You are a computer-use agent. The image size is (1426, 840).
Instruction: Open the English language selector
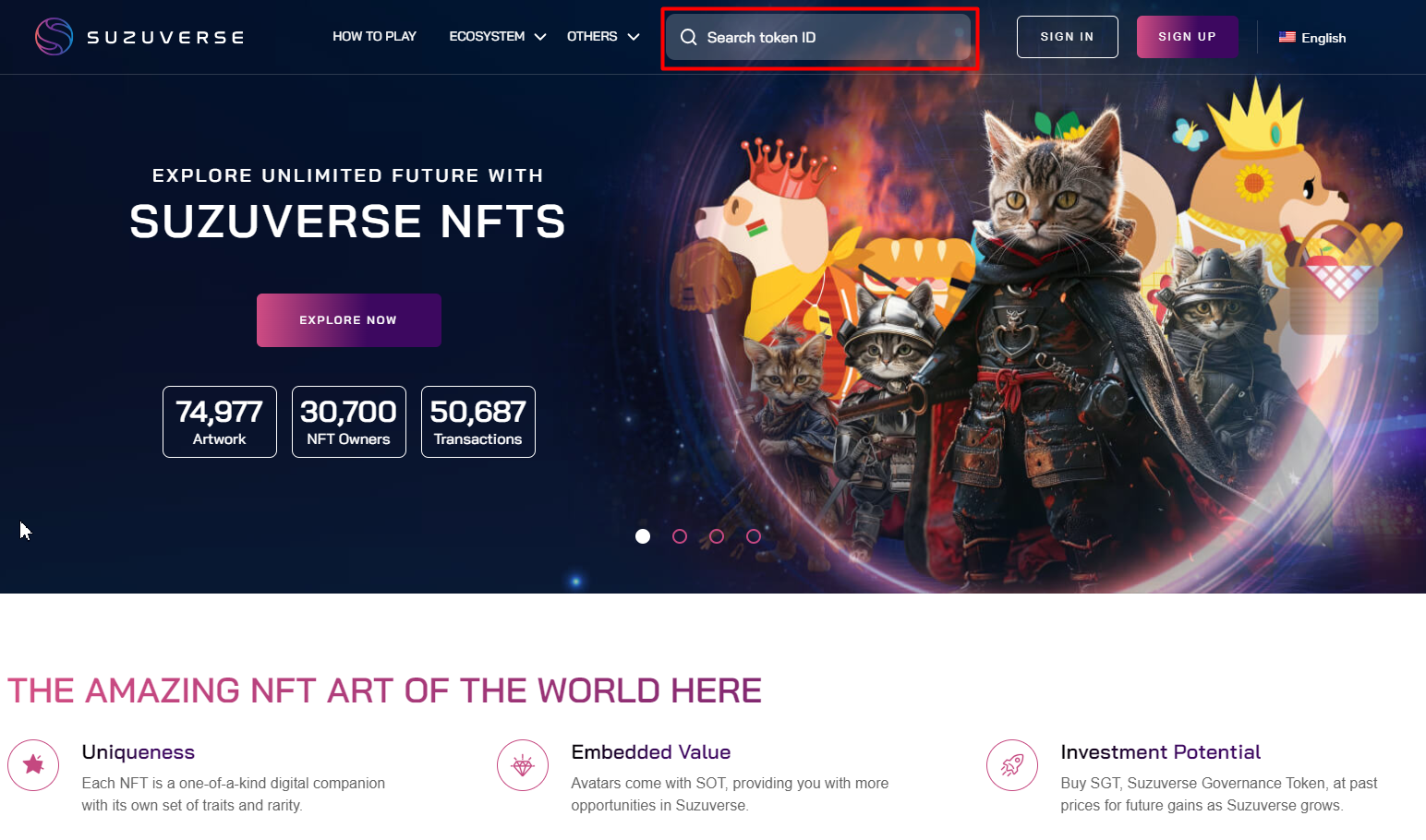pyautogui.click(x=1312, y=38)
